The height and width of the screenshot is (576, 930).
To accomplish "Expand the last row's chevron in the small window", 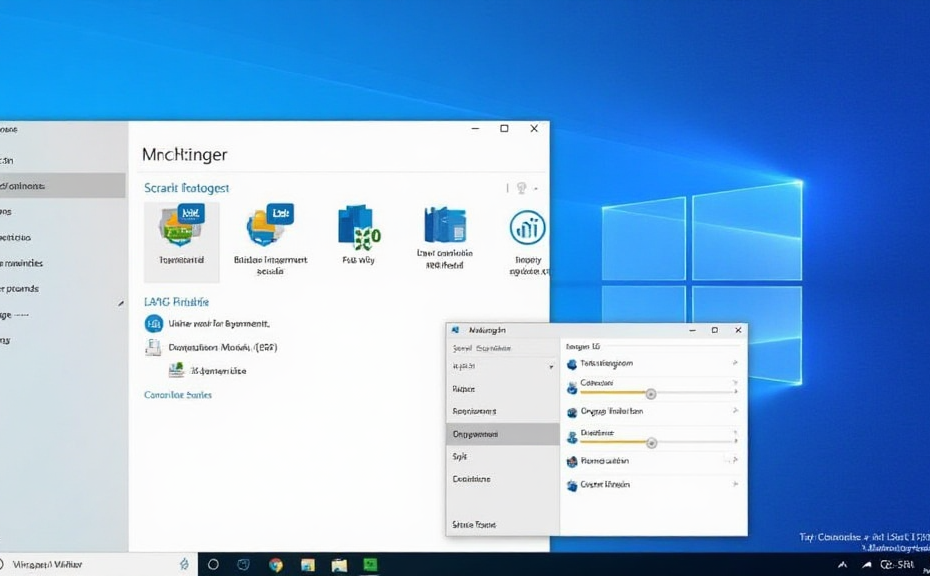I will [735, 485].
